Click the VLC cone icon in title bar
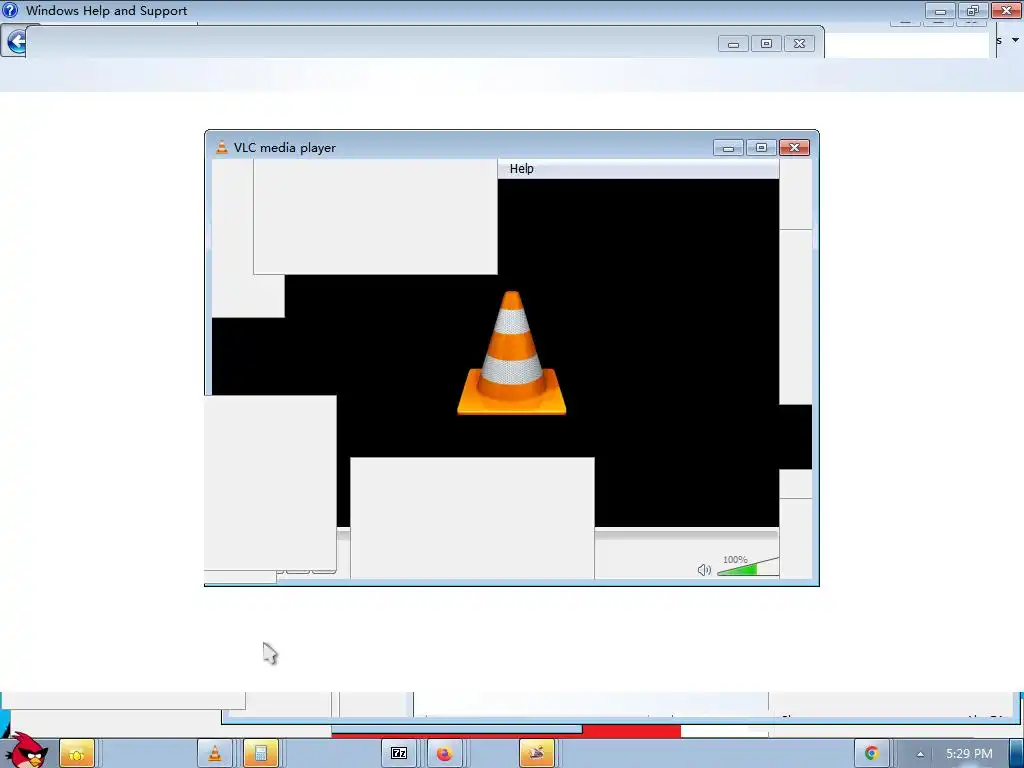Screen dimensions: 1024x768 tap(222, 148)
